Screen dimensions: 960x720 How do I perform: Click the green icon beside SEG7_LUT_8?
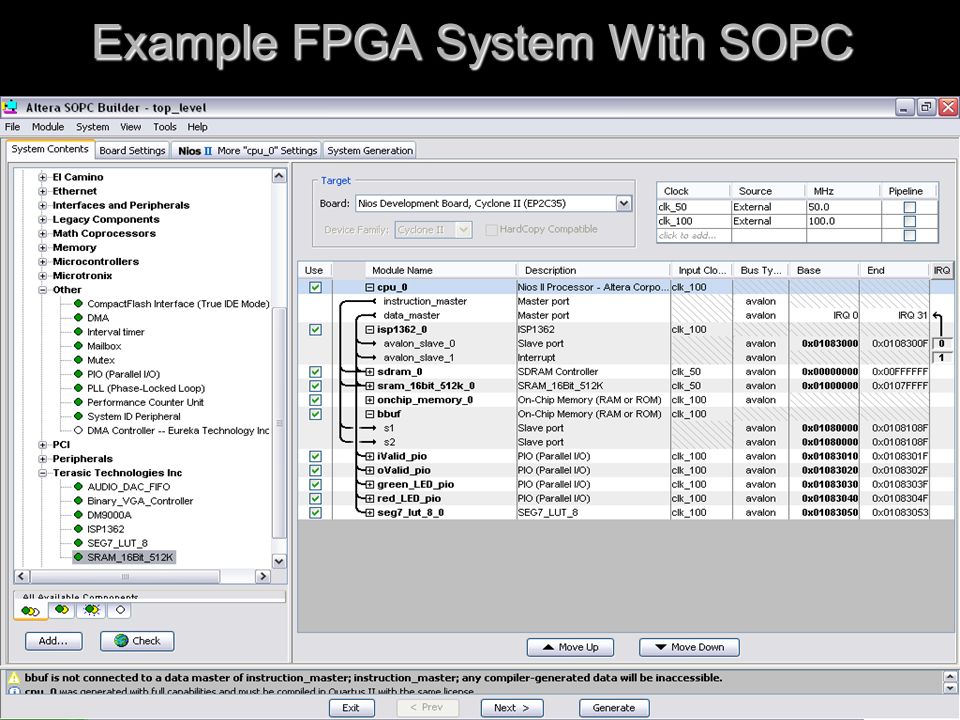78,542
